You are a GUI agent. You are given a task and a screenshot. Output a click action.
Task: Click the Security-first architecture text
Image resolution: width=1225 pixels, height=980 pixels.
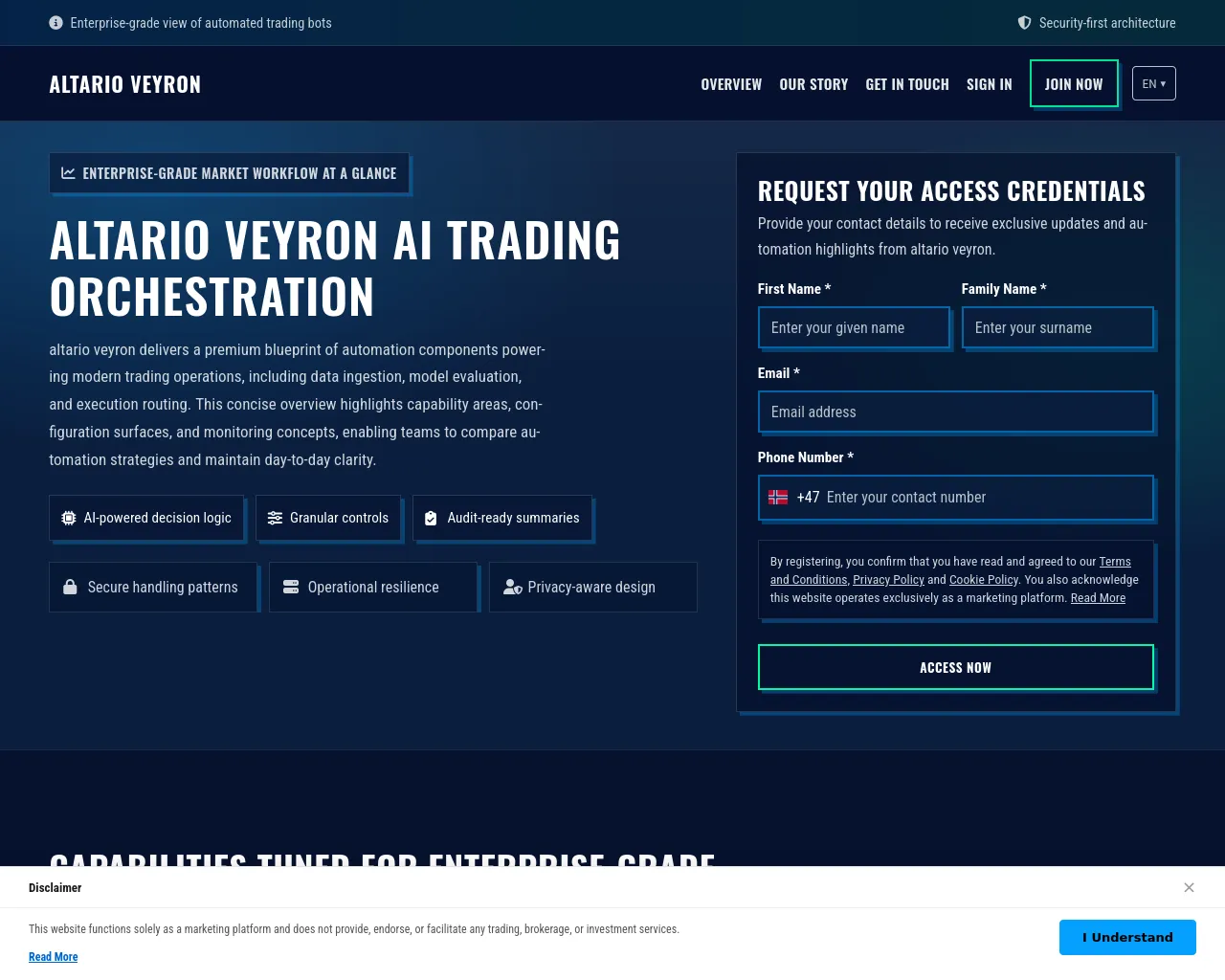(1107, 23)
